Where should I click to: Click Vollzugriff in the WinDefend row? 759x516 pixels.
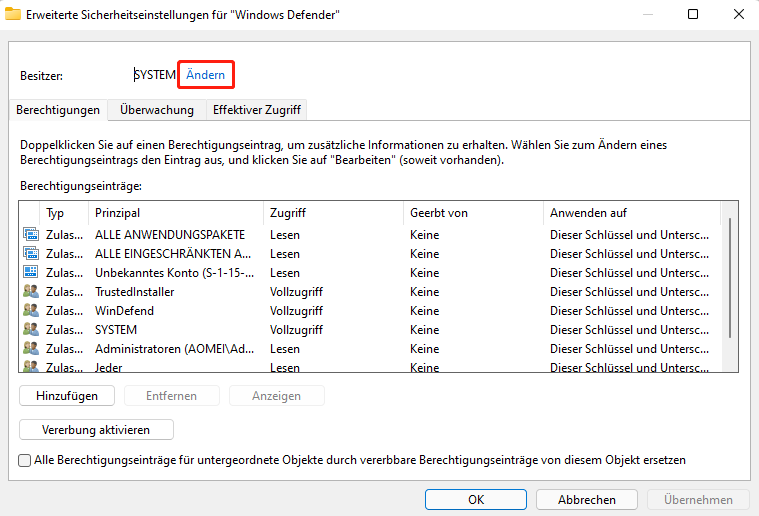296,310
